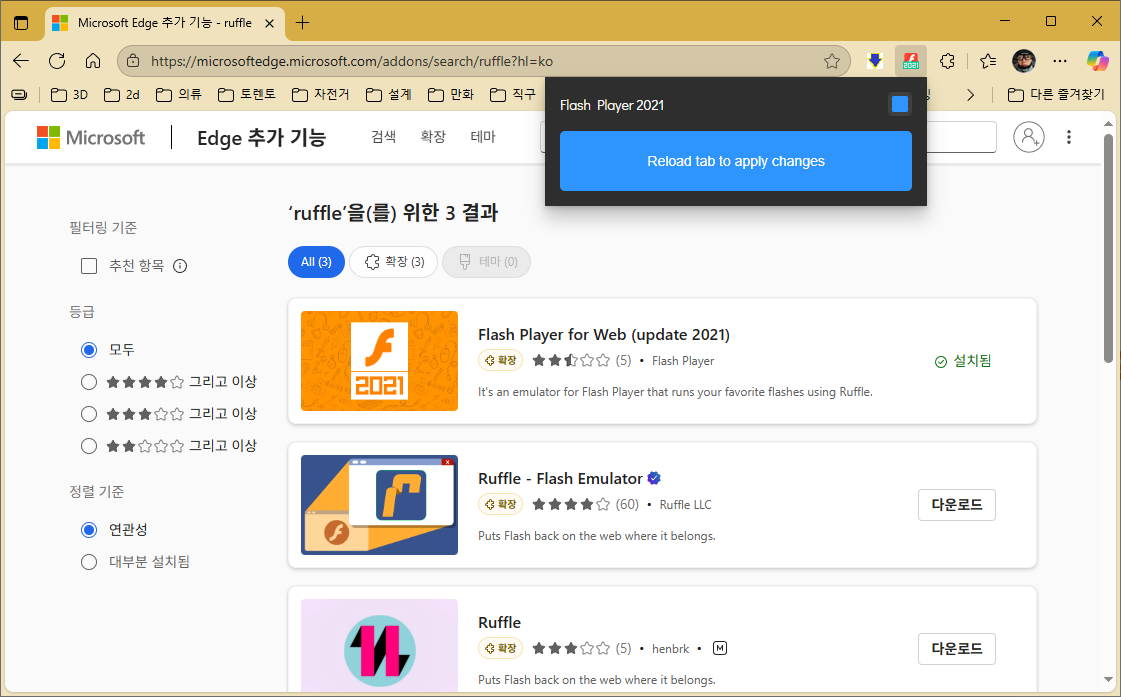Toggle Flash Player 2021 enable checkbox
The height and width of the screenshot is (697, 1121).
900,104
